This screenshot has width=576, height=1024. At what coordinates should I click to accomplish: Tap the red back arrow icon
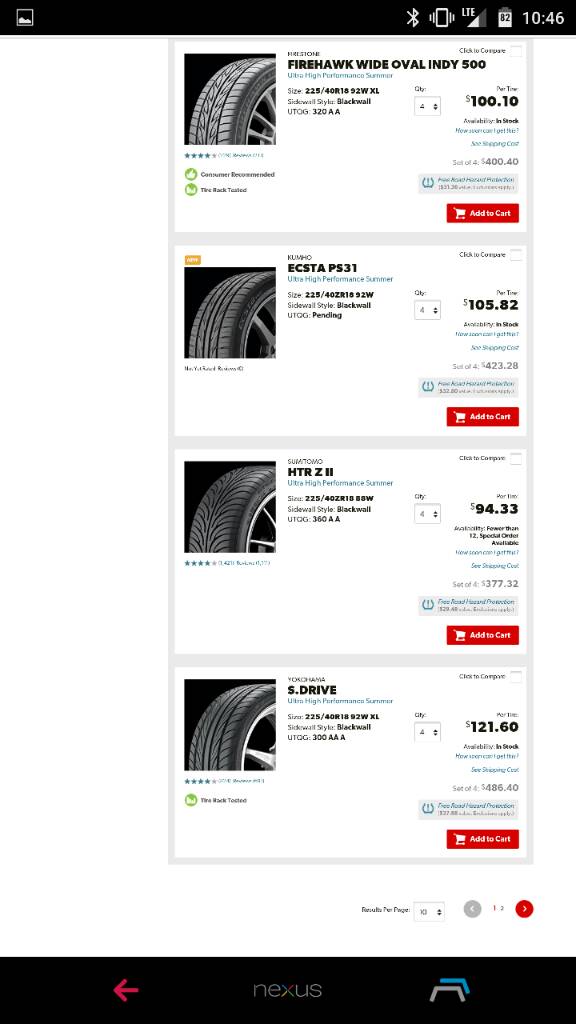[x=126, y=990]
